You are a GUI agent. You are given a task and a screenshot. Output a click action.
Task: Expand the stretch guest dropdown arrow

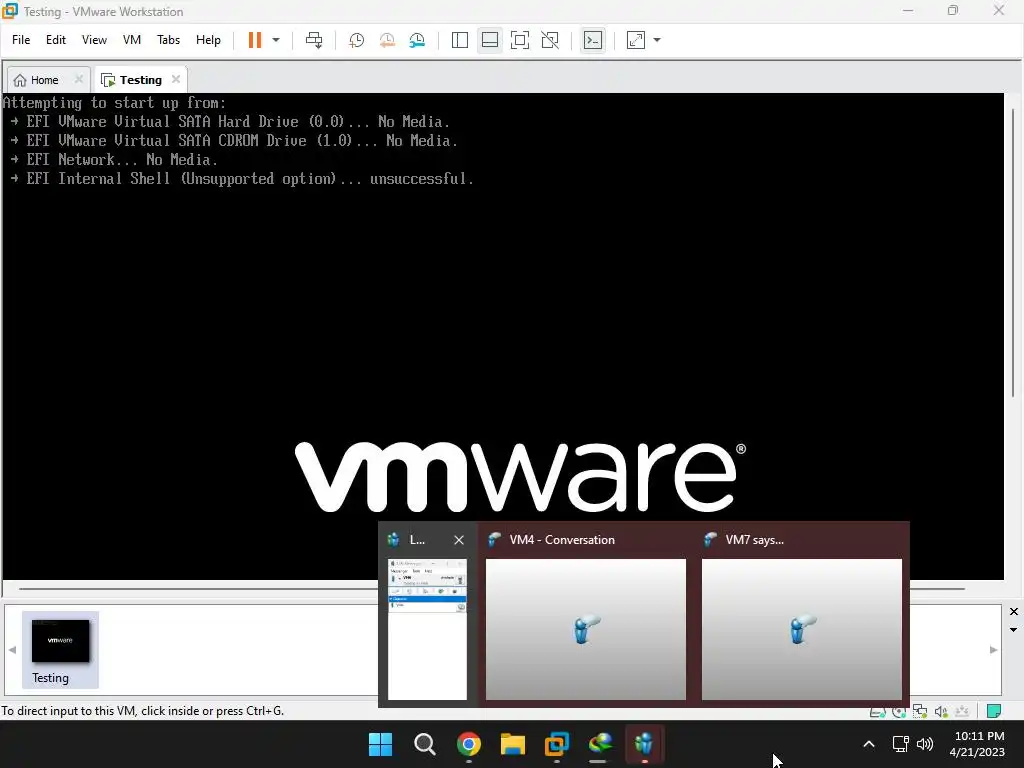coord(657,40)
